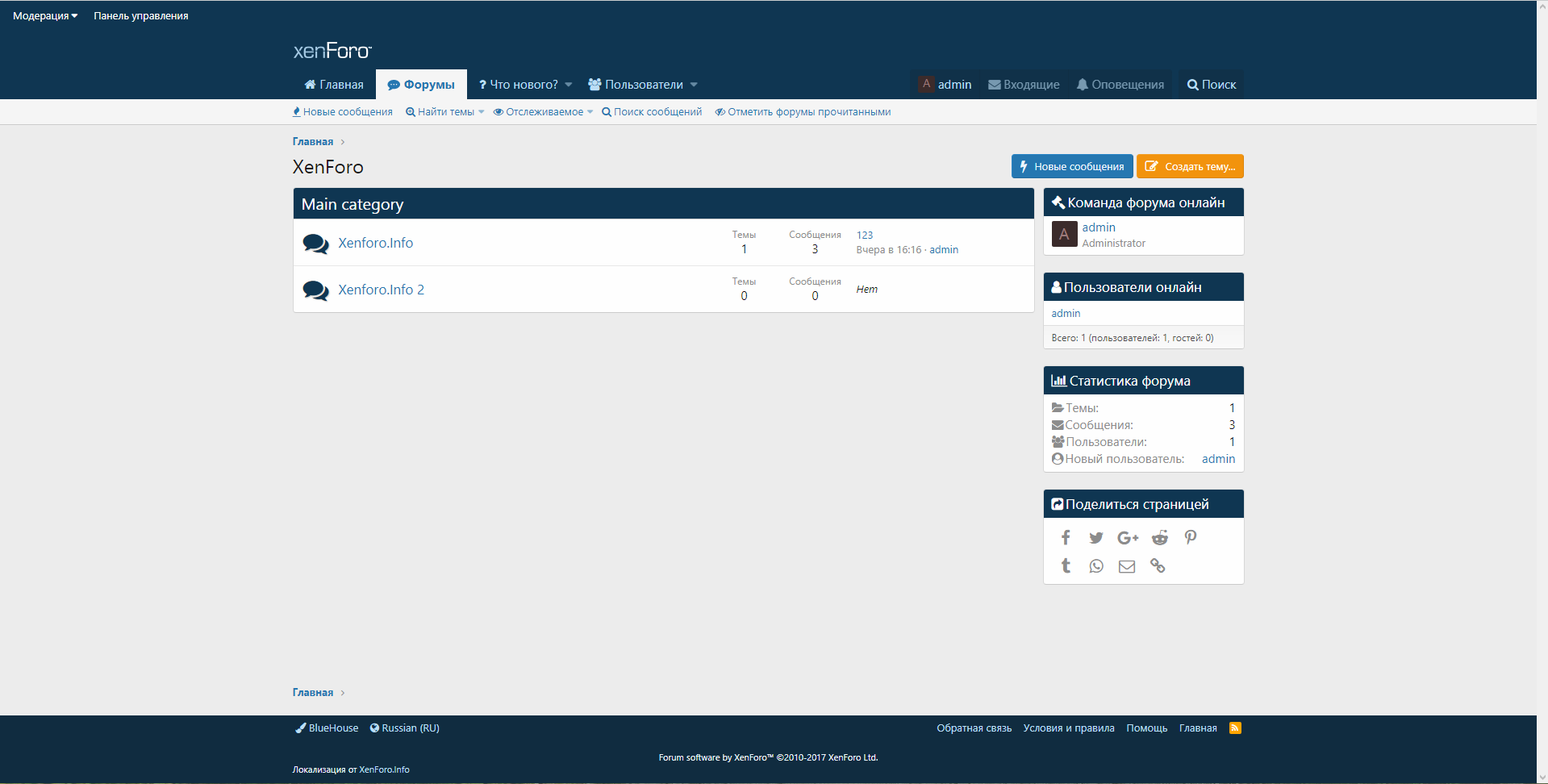Share the page by email icon
This screenshot has height=784, width=1548.
click(1126, 566)
